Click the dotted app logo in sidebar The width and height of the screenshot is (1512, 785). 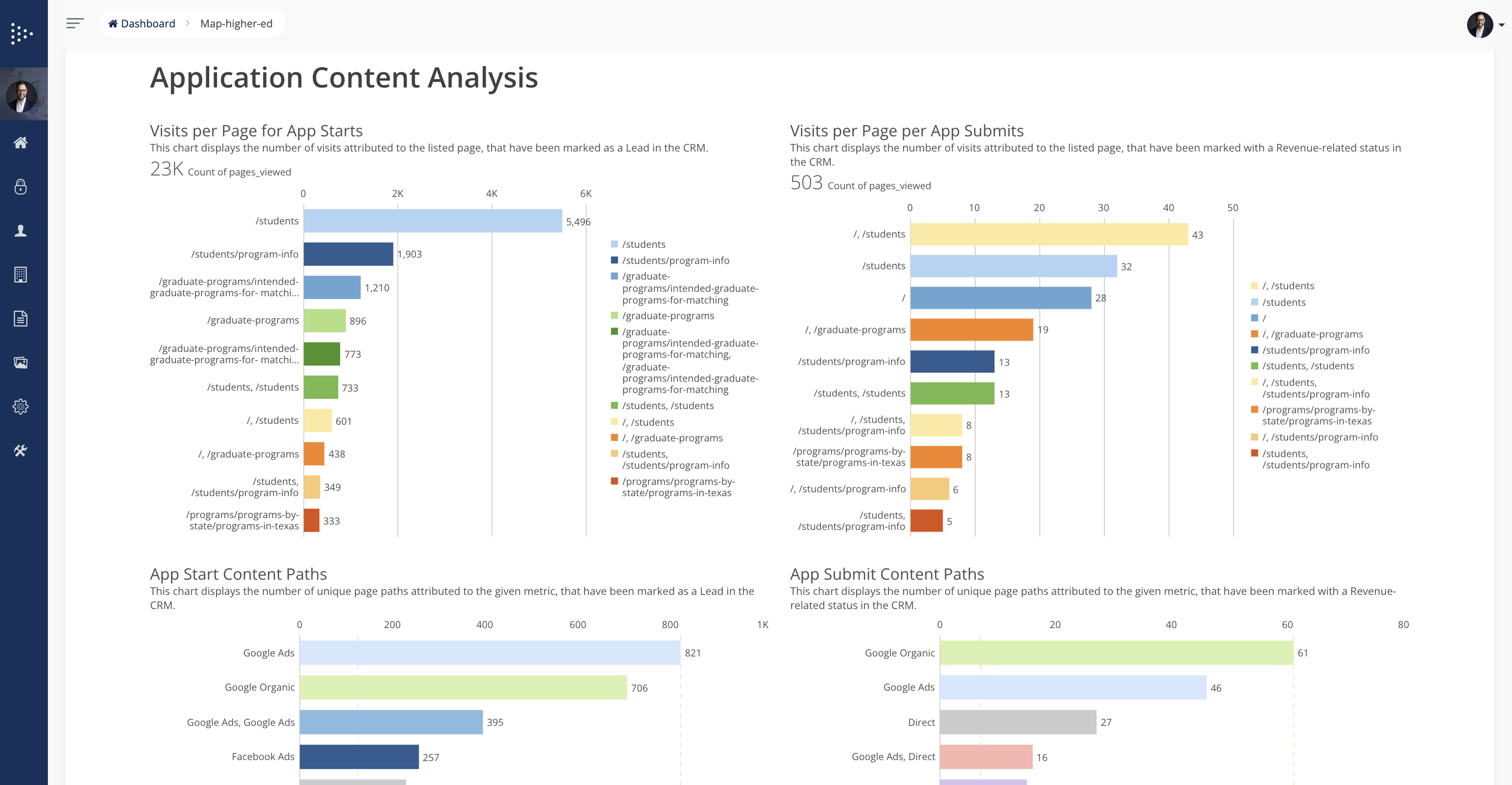(x=22, y=33)
